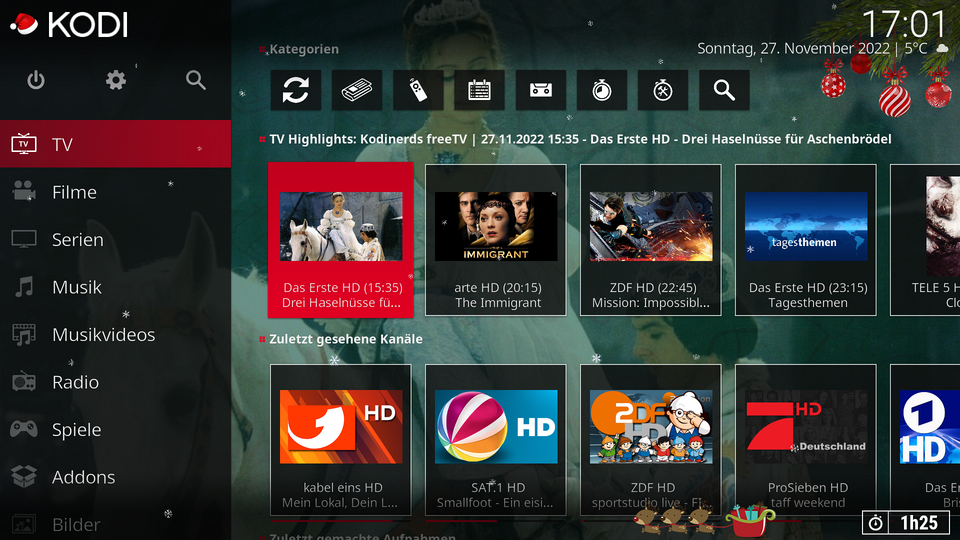Image resolution: width=960 pixels, height=540 pixels.
Task: Select arte HD The Immigrant highlight
Action: (496, 240)
